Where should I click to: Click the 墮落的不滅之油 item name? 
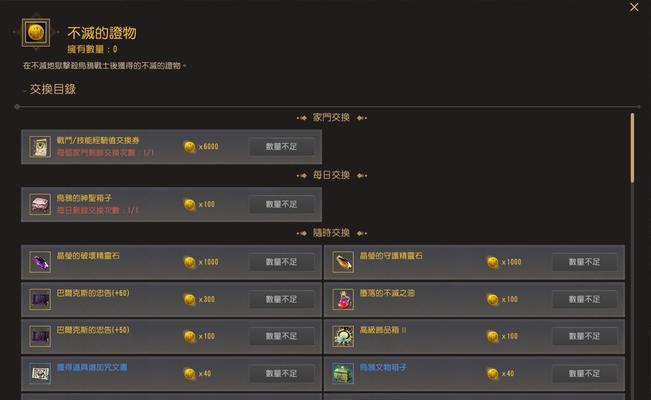tap(387, 293)
